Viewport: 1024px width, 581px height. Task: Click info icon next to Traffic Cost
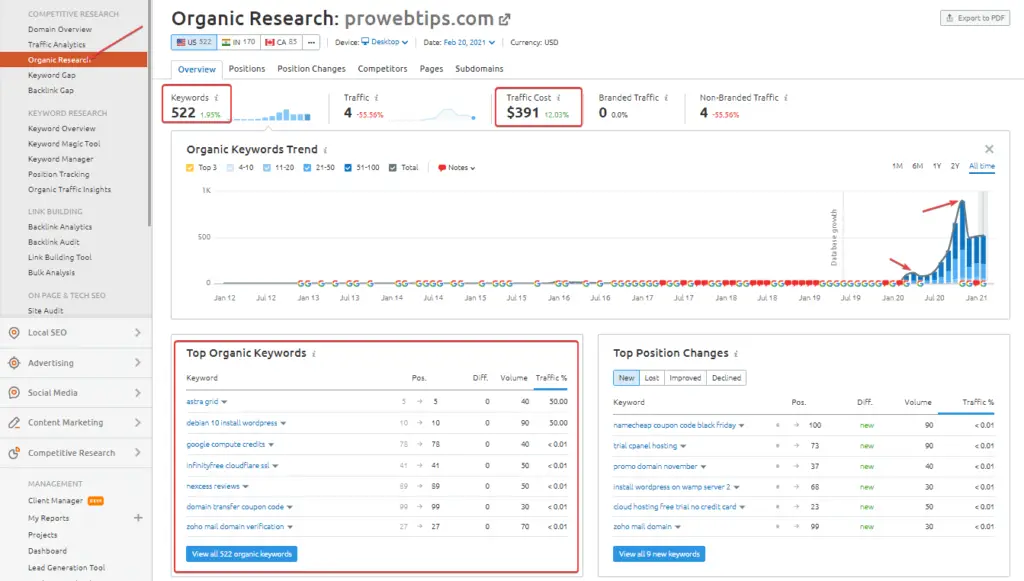(558, 98)
